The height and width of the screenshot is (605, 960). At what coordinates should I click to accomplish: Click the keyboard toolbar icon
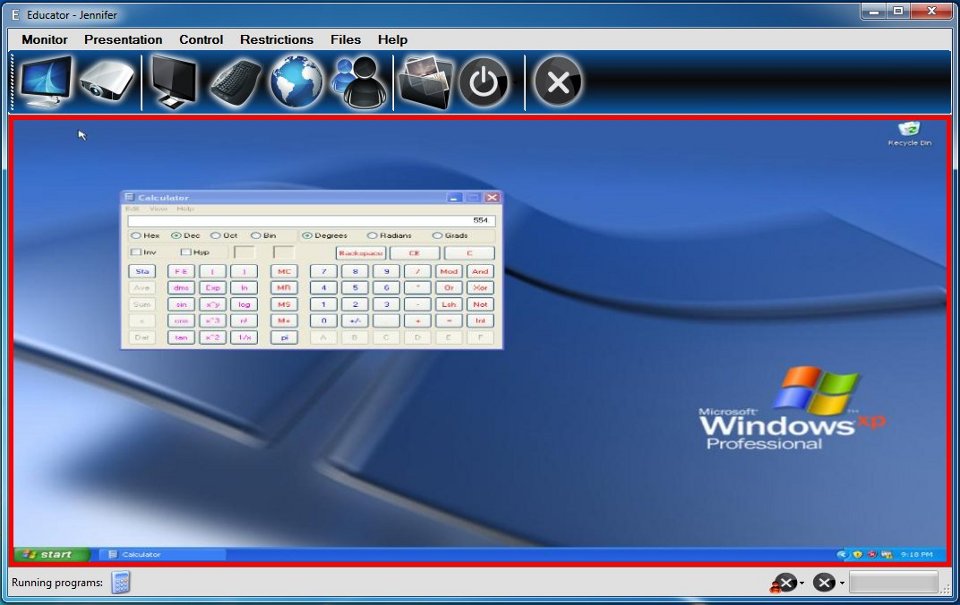coord(236,83)
